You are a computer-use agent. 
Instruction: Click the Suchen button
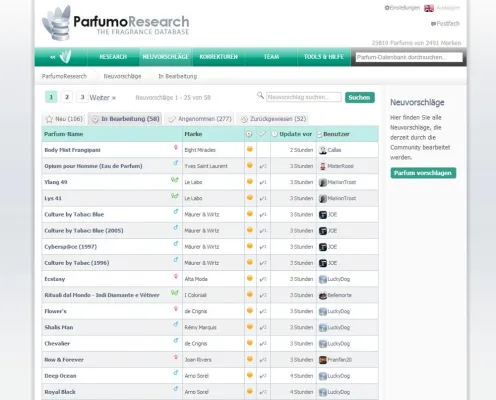(360, 97)
